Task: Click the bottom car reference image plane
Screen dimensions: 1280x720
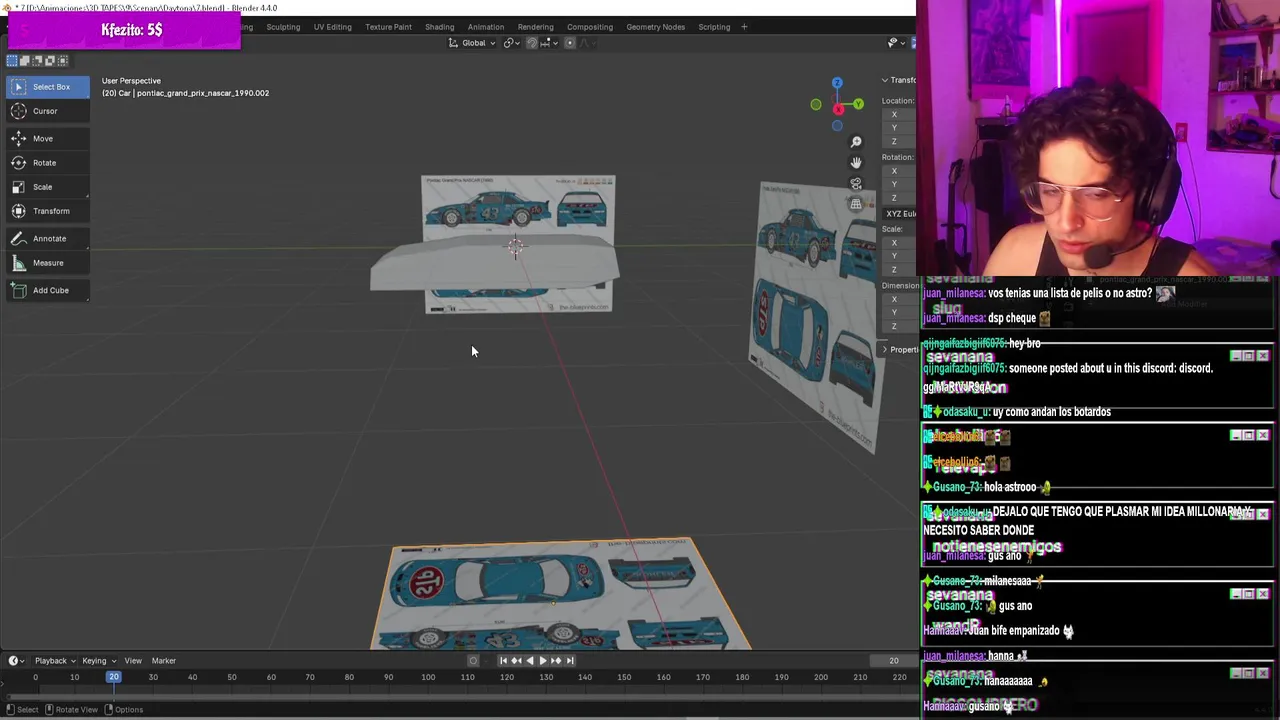Action: tap(560, 595)
